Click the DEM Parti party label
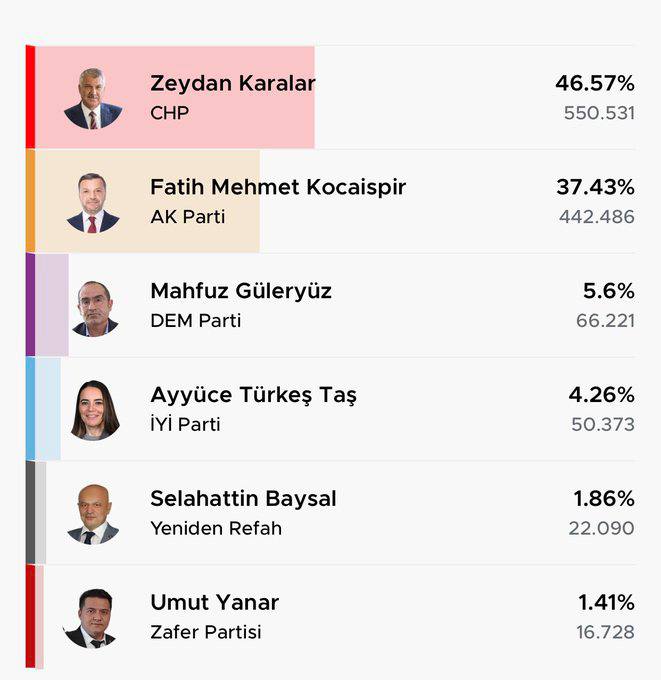The image size is (661, 680). (x=196, y=321)
